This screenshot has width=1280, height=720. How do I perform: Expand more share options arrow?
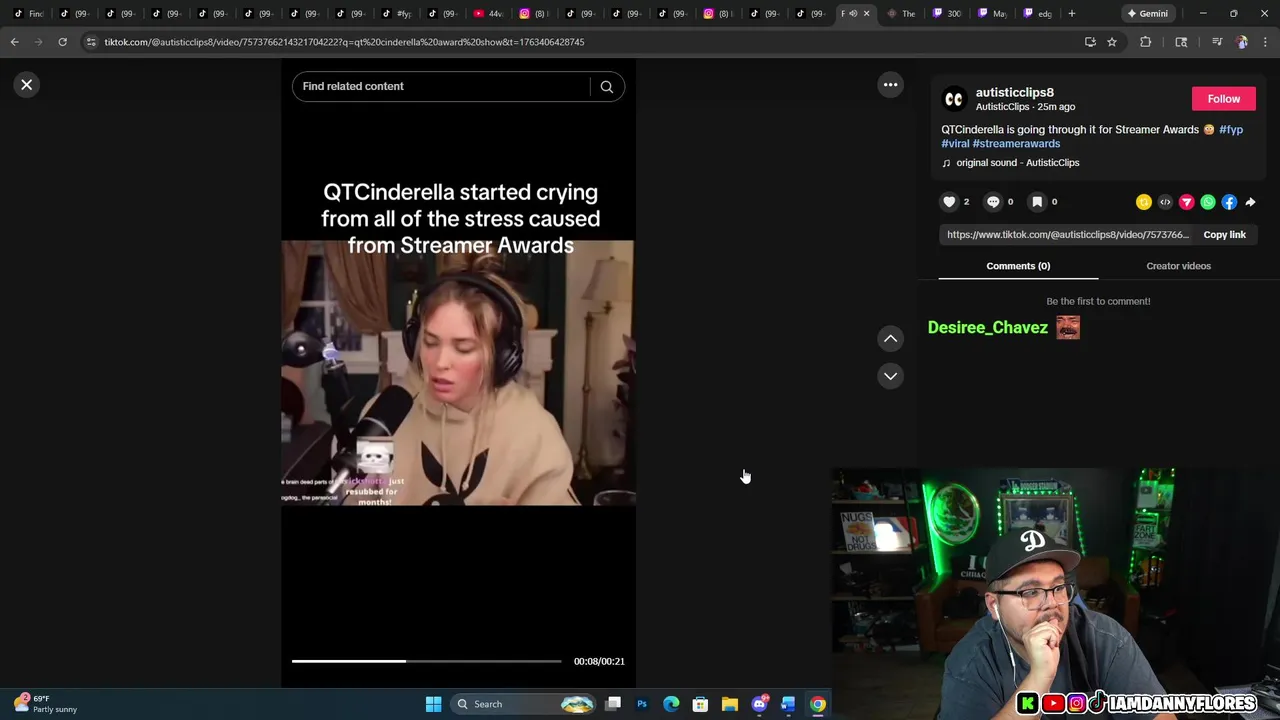coord(1250,202)
